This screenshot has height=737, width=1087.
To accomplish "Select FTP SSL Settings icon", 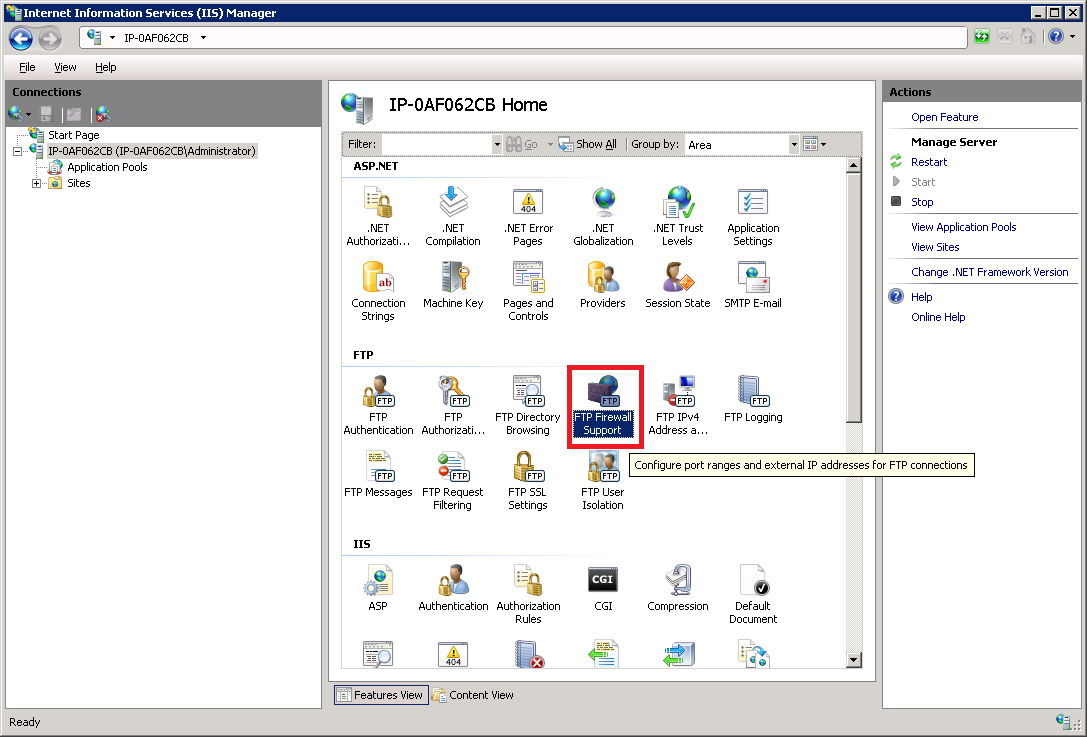I will pos(528,480).
